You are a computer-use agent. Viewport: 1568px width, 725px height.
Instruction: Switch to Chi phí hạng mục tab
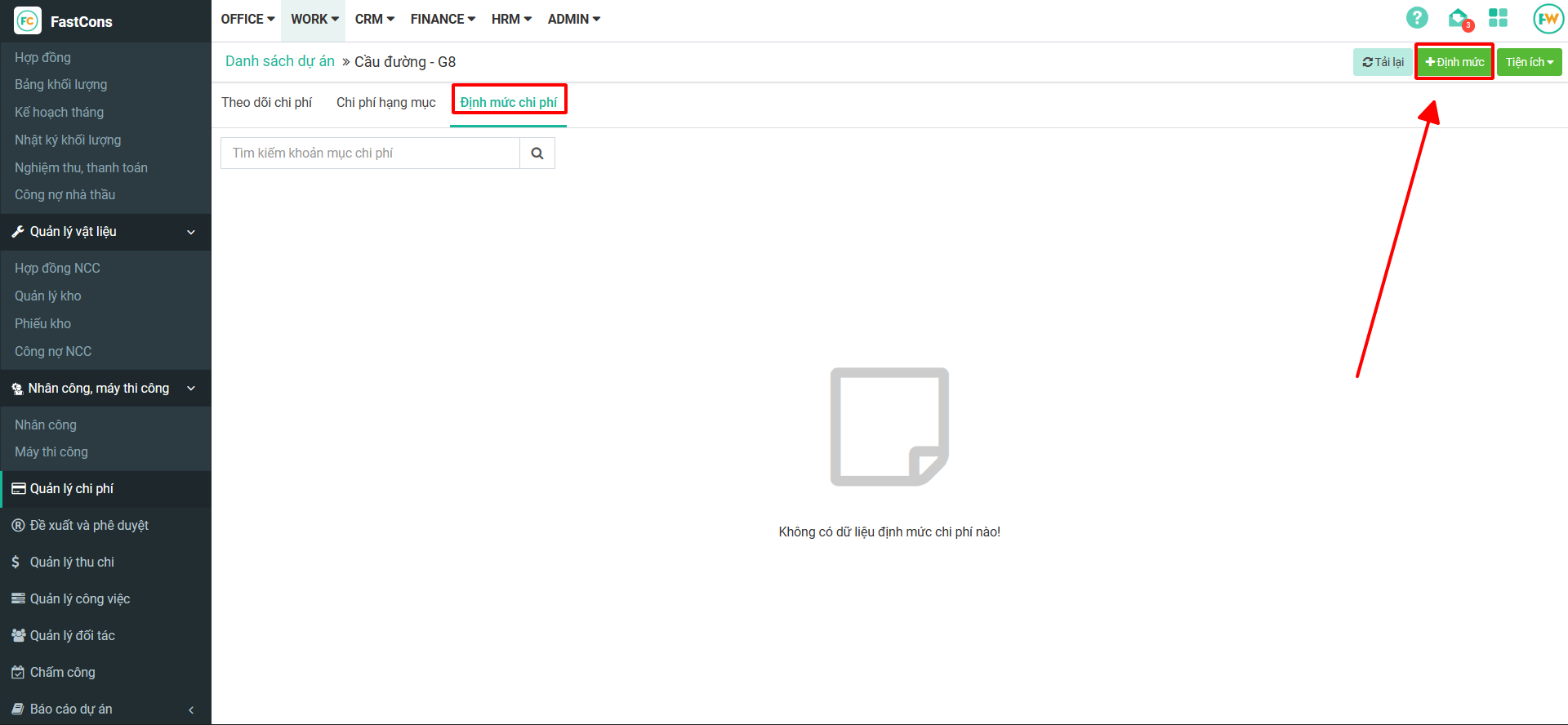tap(385, 103)
